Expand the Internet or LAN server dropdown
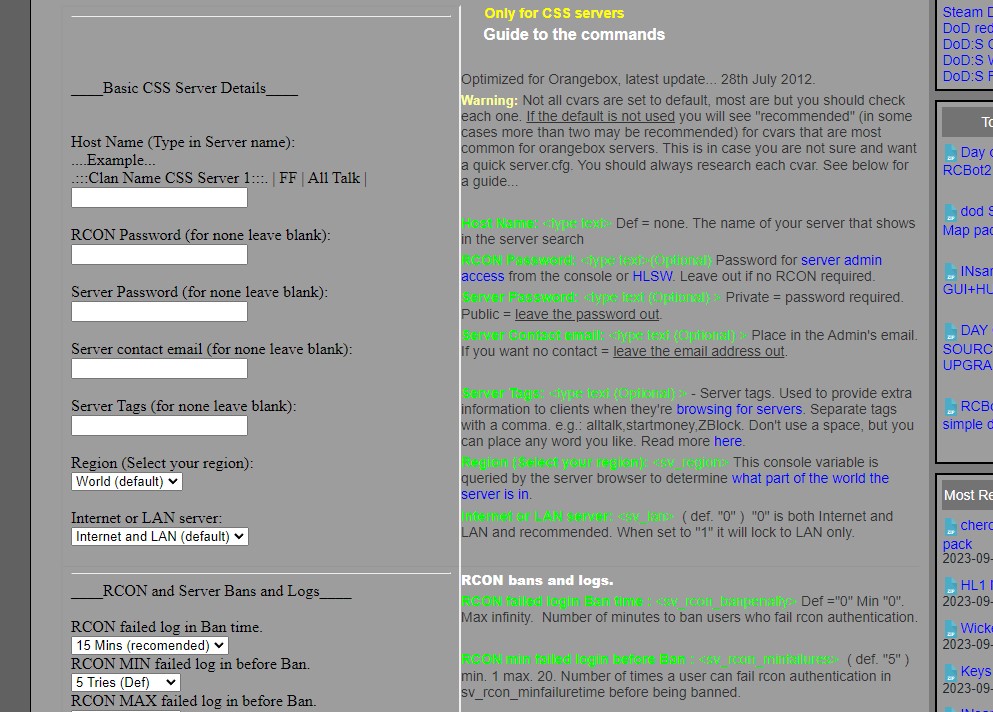The width and height of the screenshot is (993, 712). [159, 536]
